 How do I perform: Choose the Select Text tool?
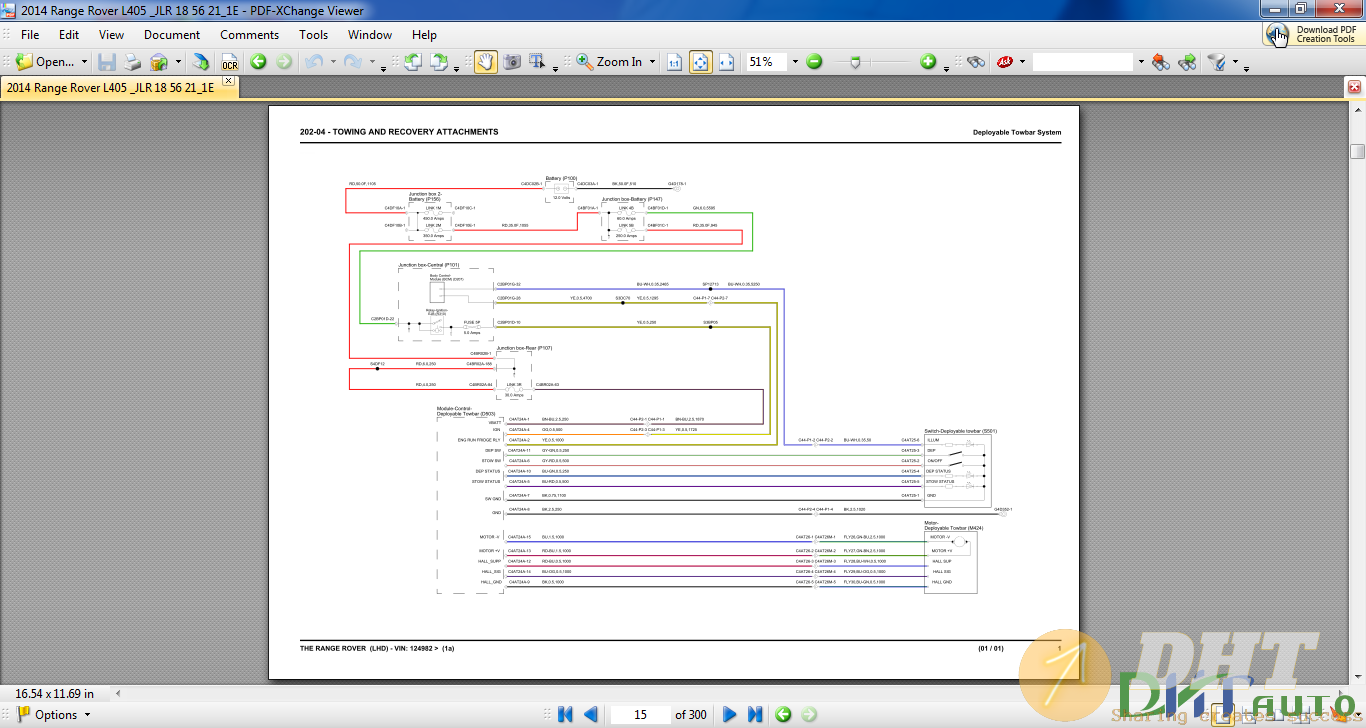pos(537,62)
